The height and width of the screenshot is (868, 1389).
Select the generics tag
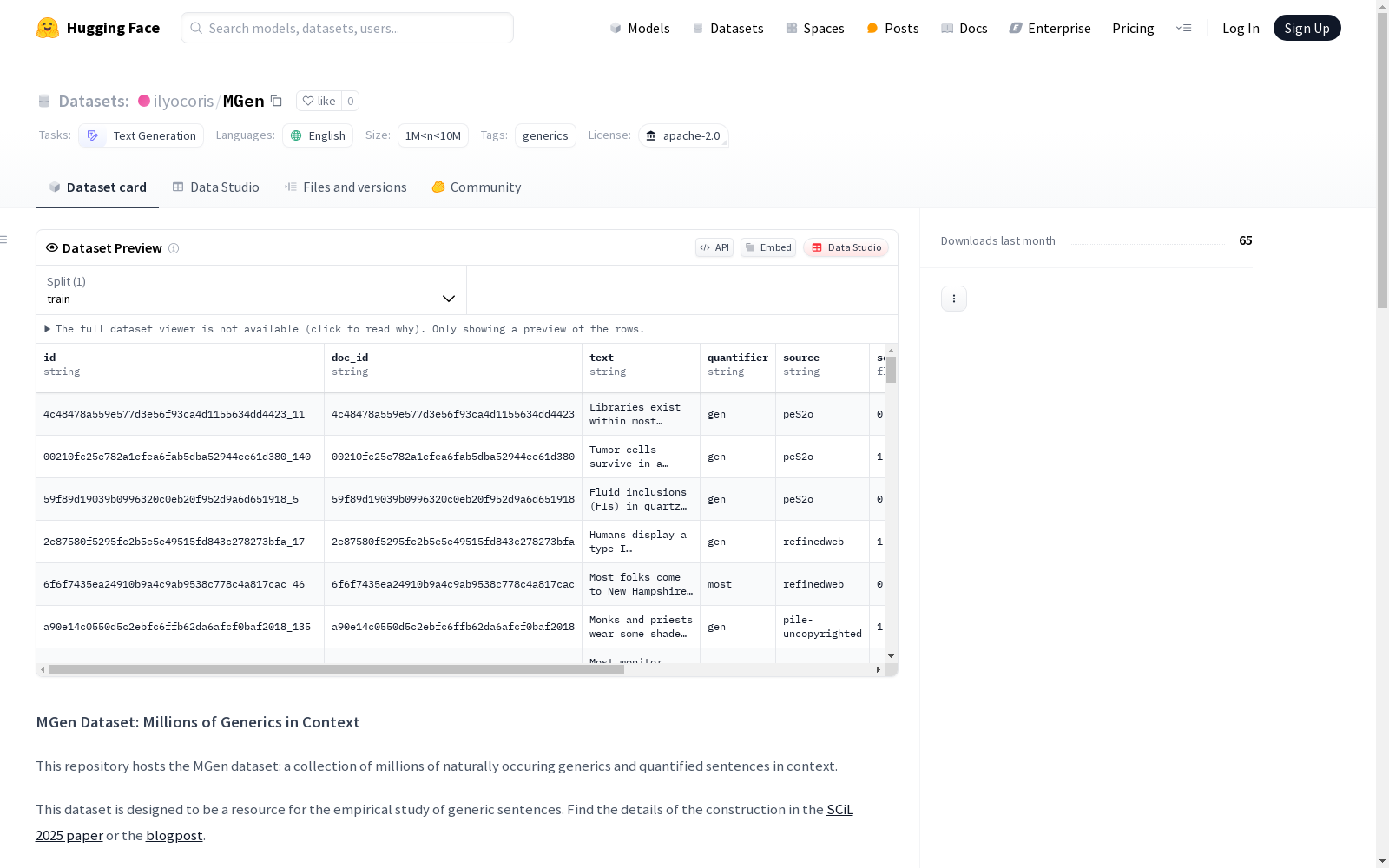coord(545,135)
